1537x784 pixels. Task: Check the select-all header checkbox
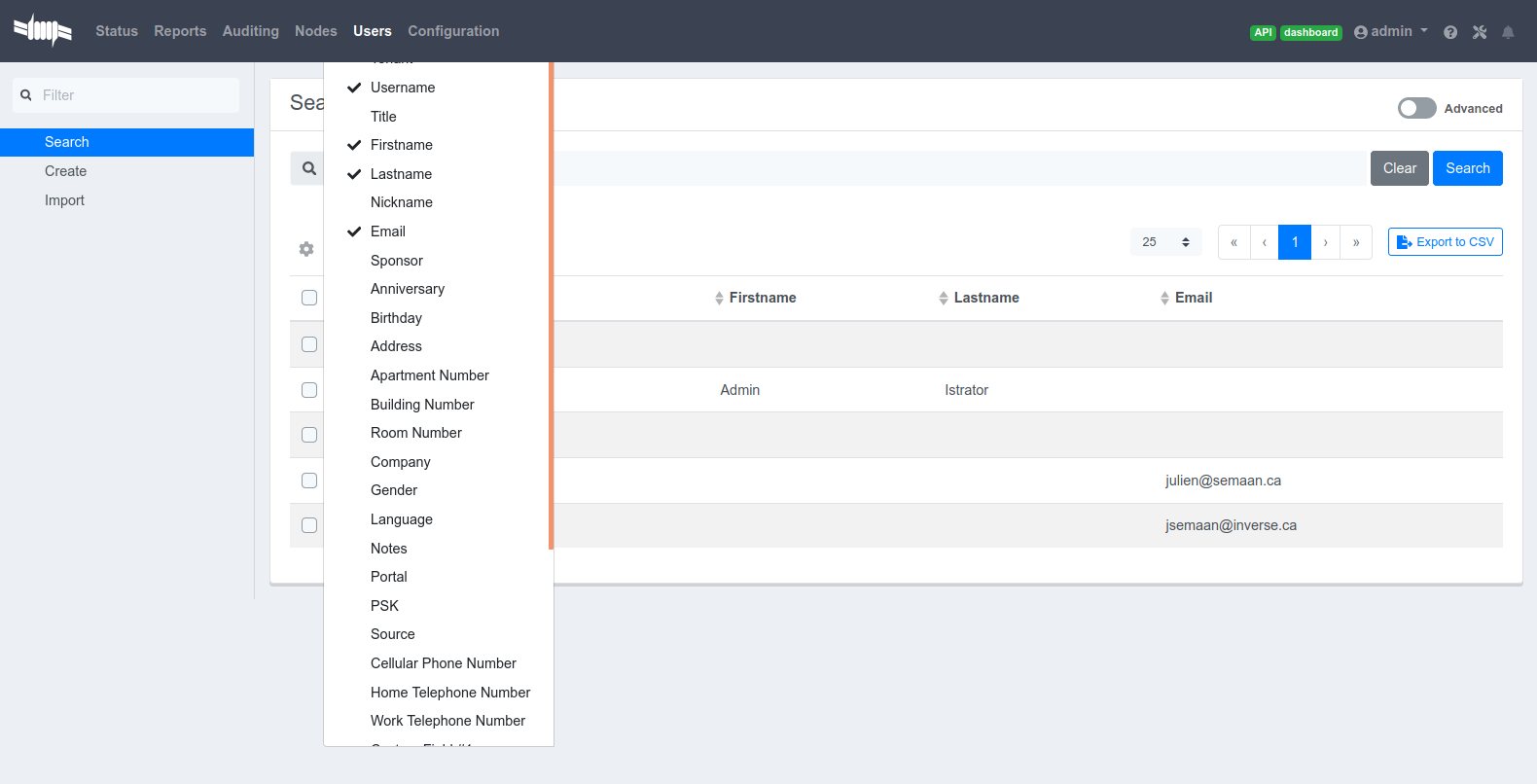pos(309,298)
